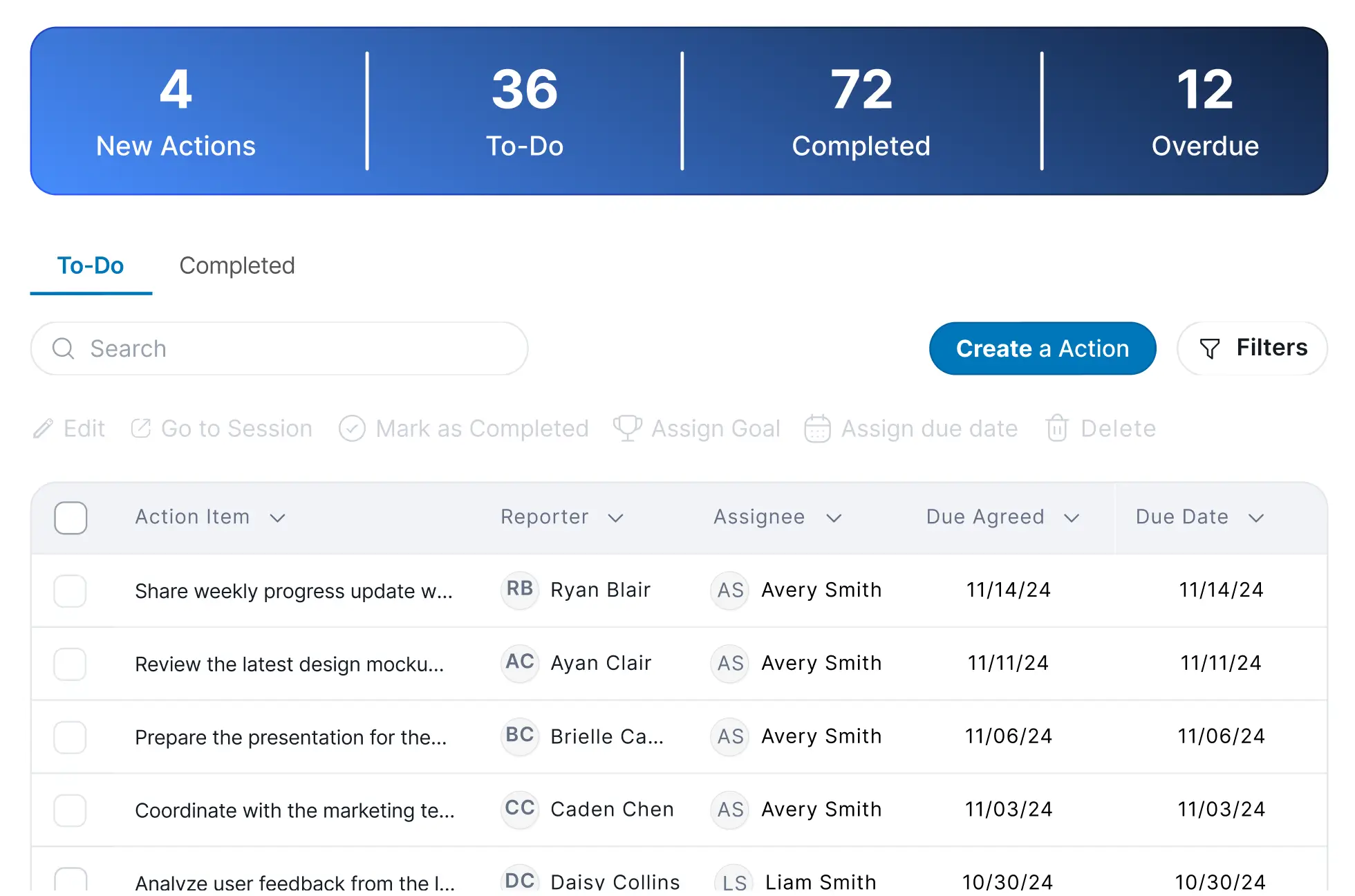Expand the Due Date column chevron
1355x896 pixels.
(1256, 518)
